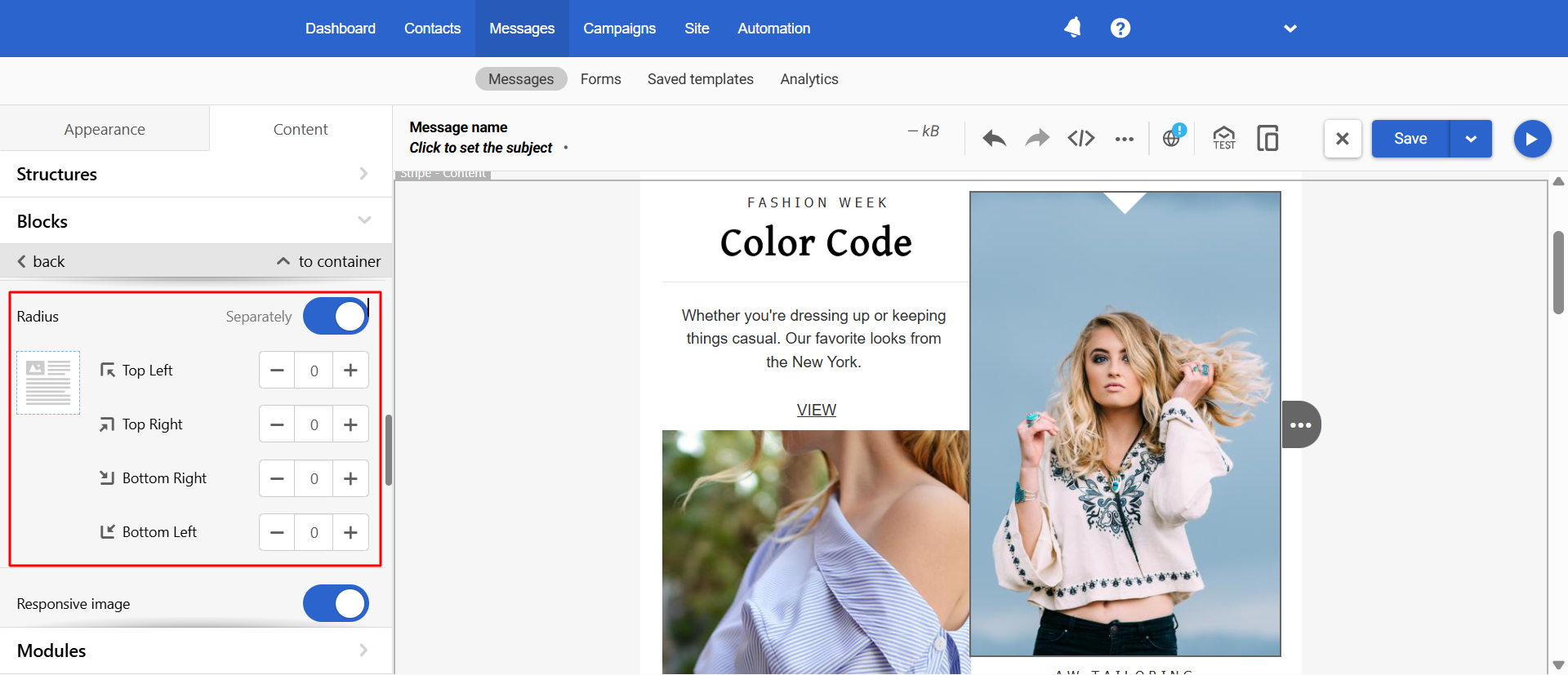Viewport: 1568px width, 675px height.
Task: Click the redo arrow icon
Action: [x=1037, y=139]
